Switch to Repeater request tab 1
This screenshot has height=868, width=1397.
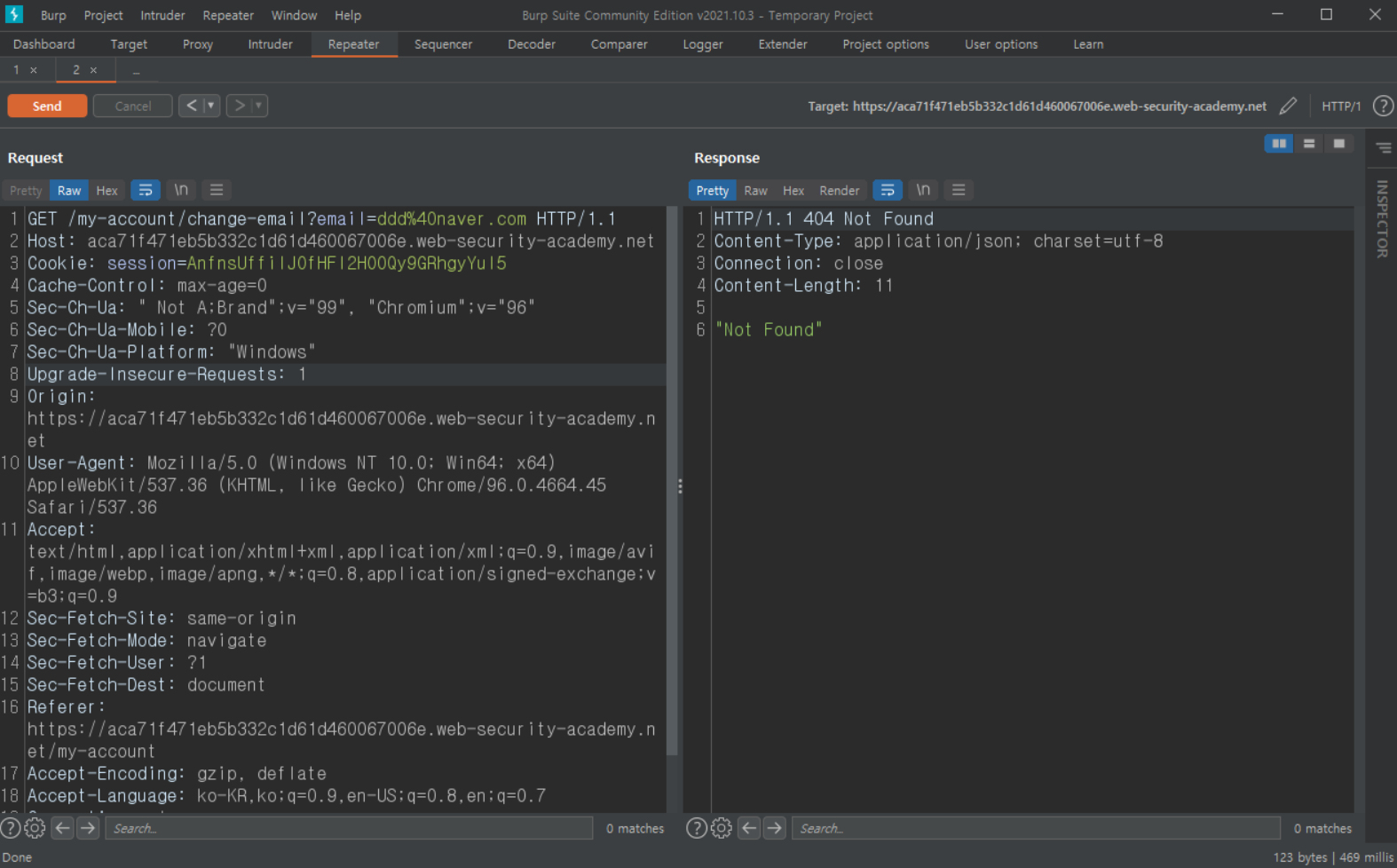click(x=16, y=69)
